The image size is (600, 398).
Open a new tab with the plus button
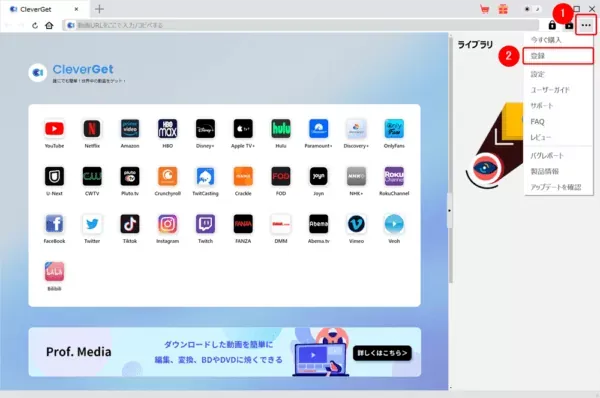point(99,9)
